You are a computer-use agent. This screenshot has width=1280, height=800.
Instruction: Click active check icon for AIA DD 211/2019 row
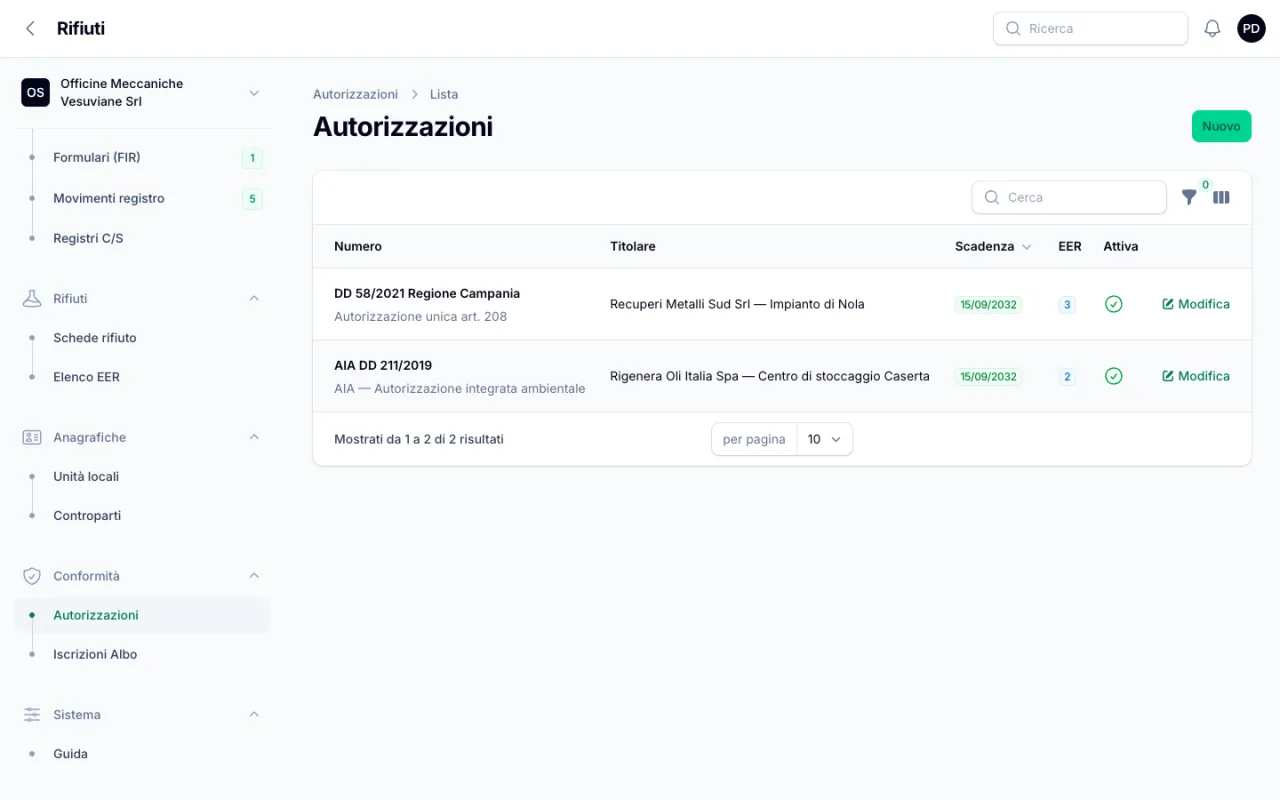[x=1113, y=376]
